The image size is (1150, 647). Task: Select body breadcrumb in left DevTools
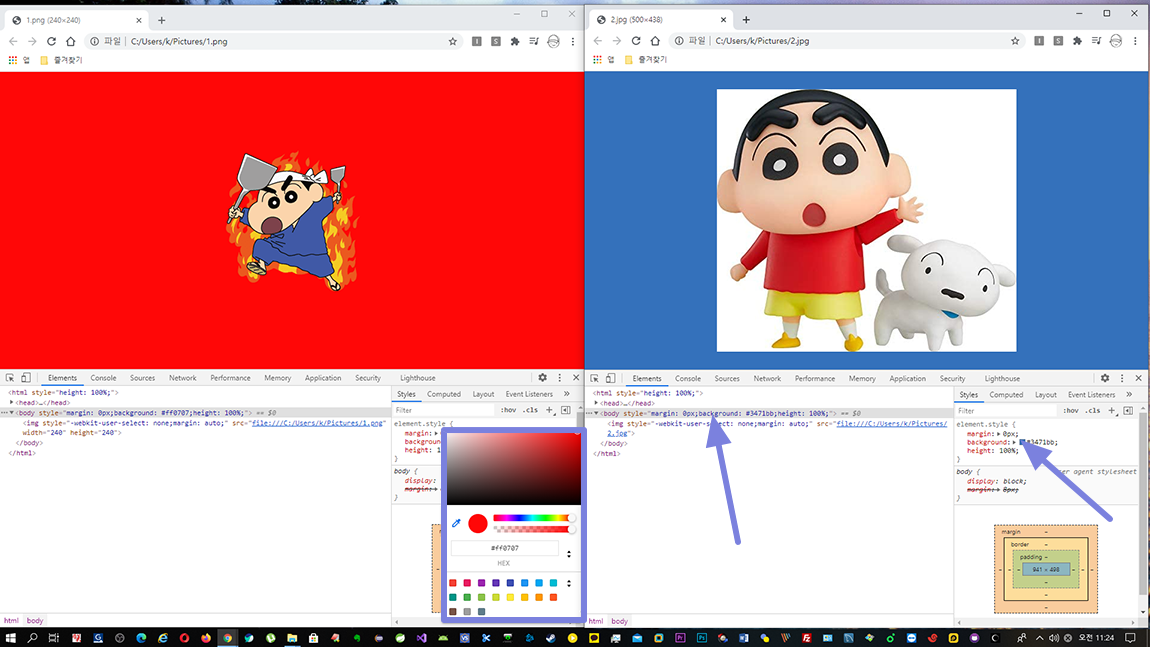coord(34,621)
